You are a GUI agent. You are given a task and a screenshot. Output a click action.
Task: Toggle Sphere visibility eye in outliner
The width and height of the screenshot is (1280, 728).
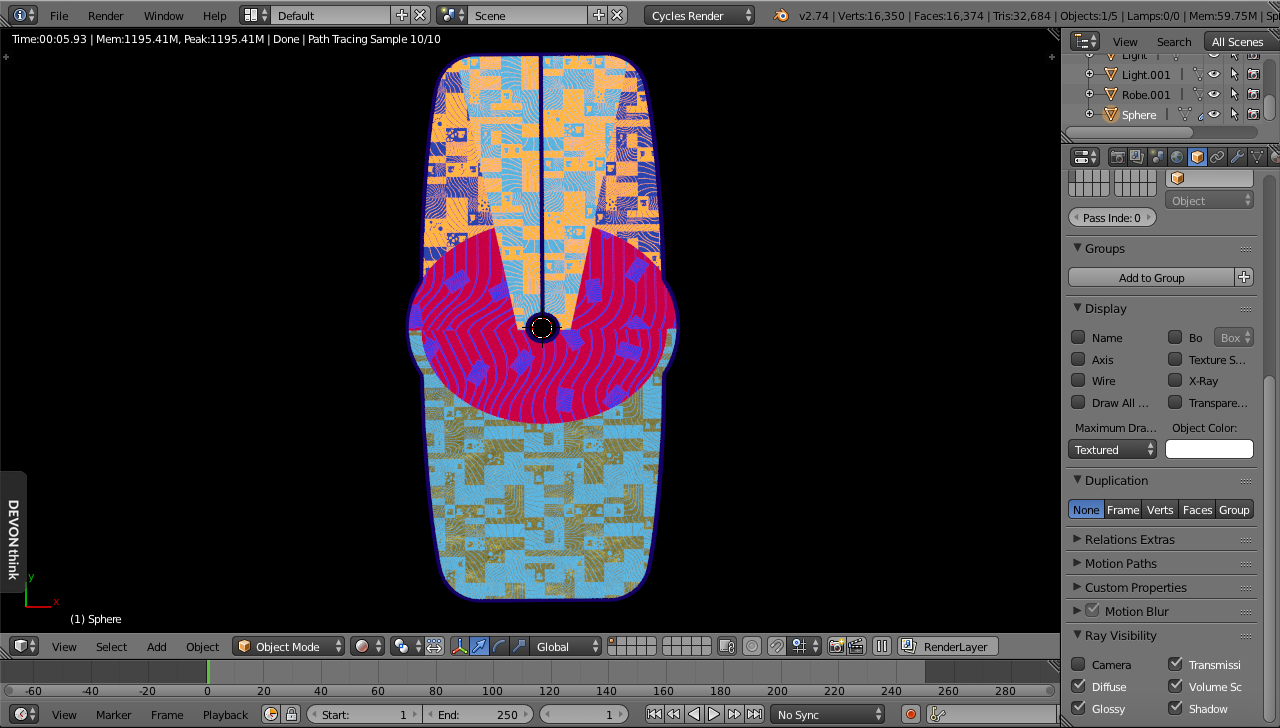click(x=1214, y=114)
